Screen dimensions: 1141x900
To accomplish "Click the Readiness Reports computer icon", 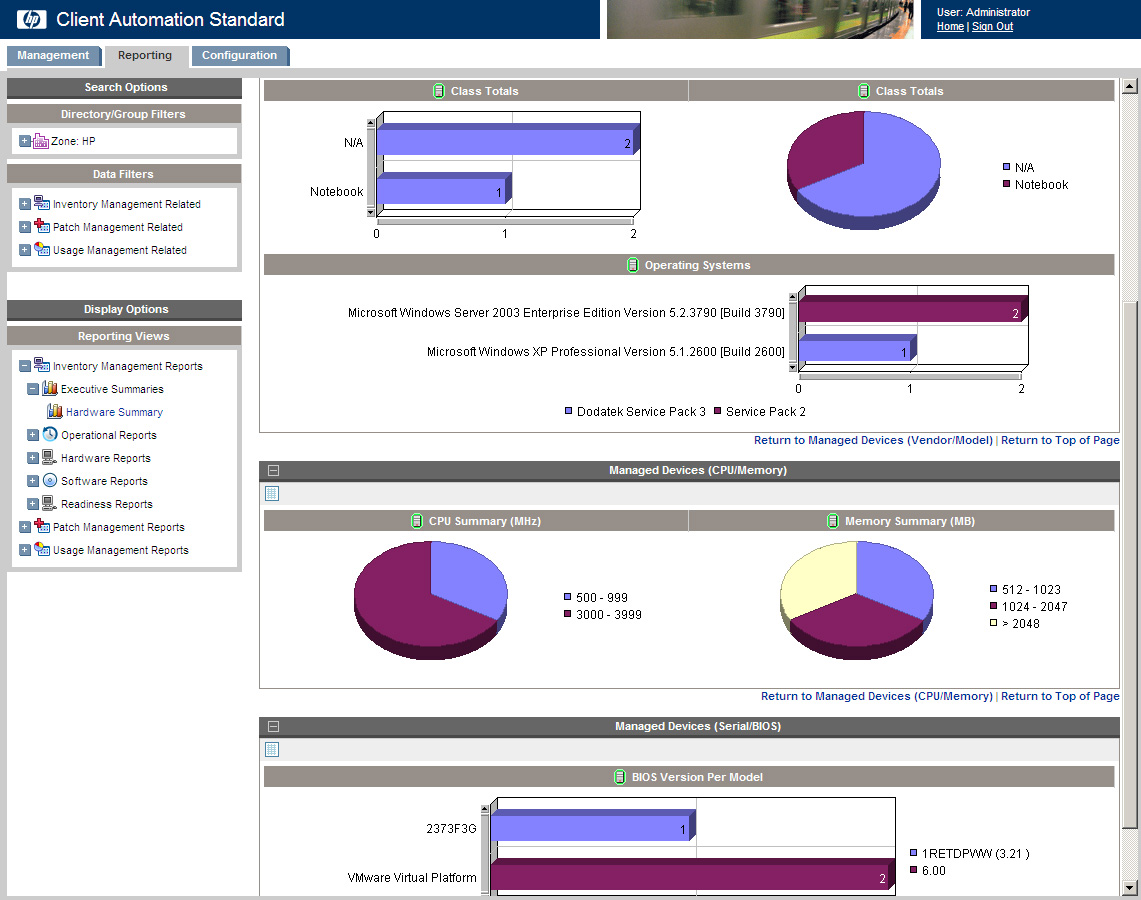I will [x=49, y=503].
